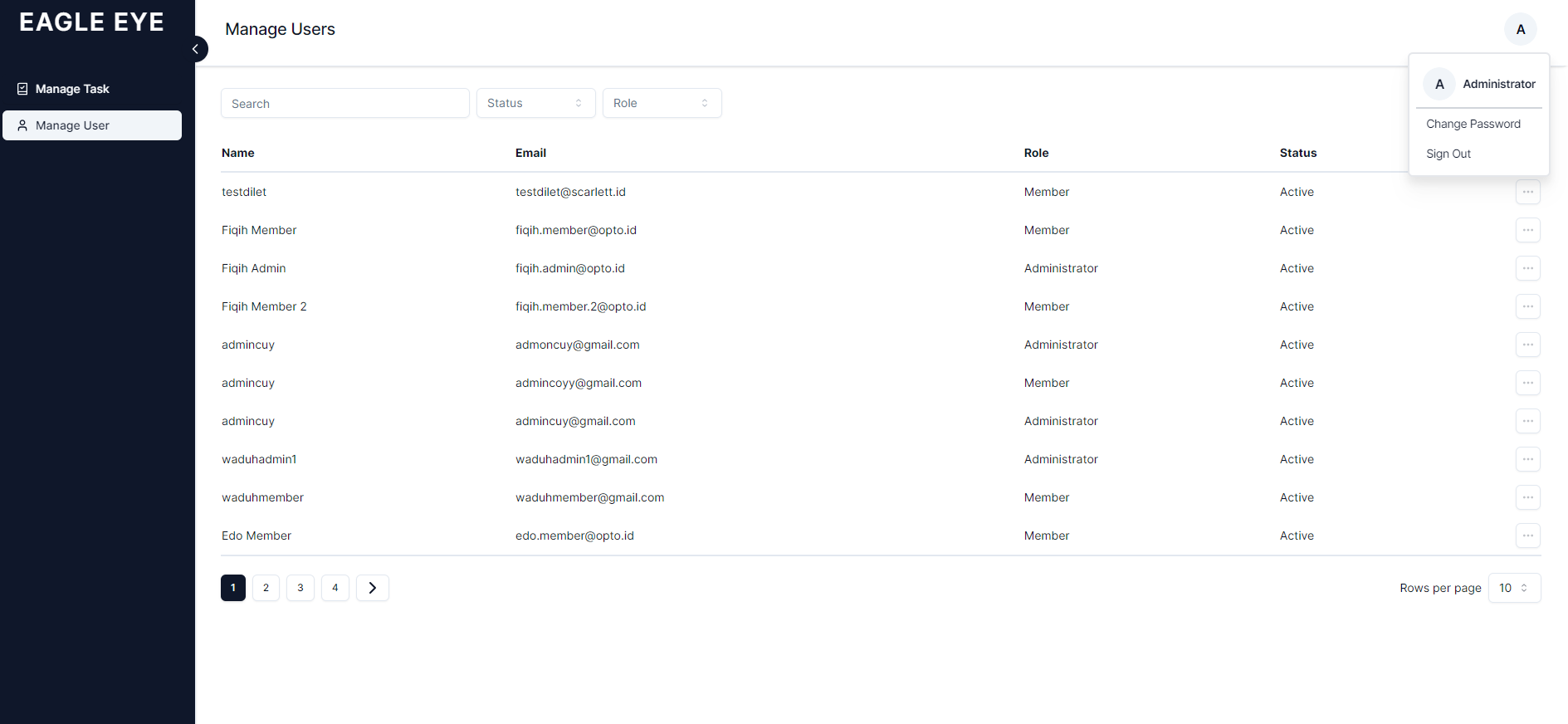Click the EAGLE EYE logo
The image size is (1568, 724).
tap(91, 22)
